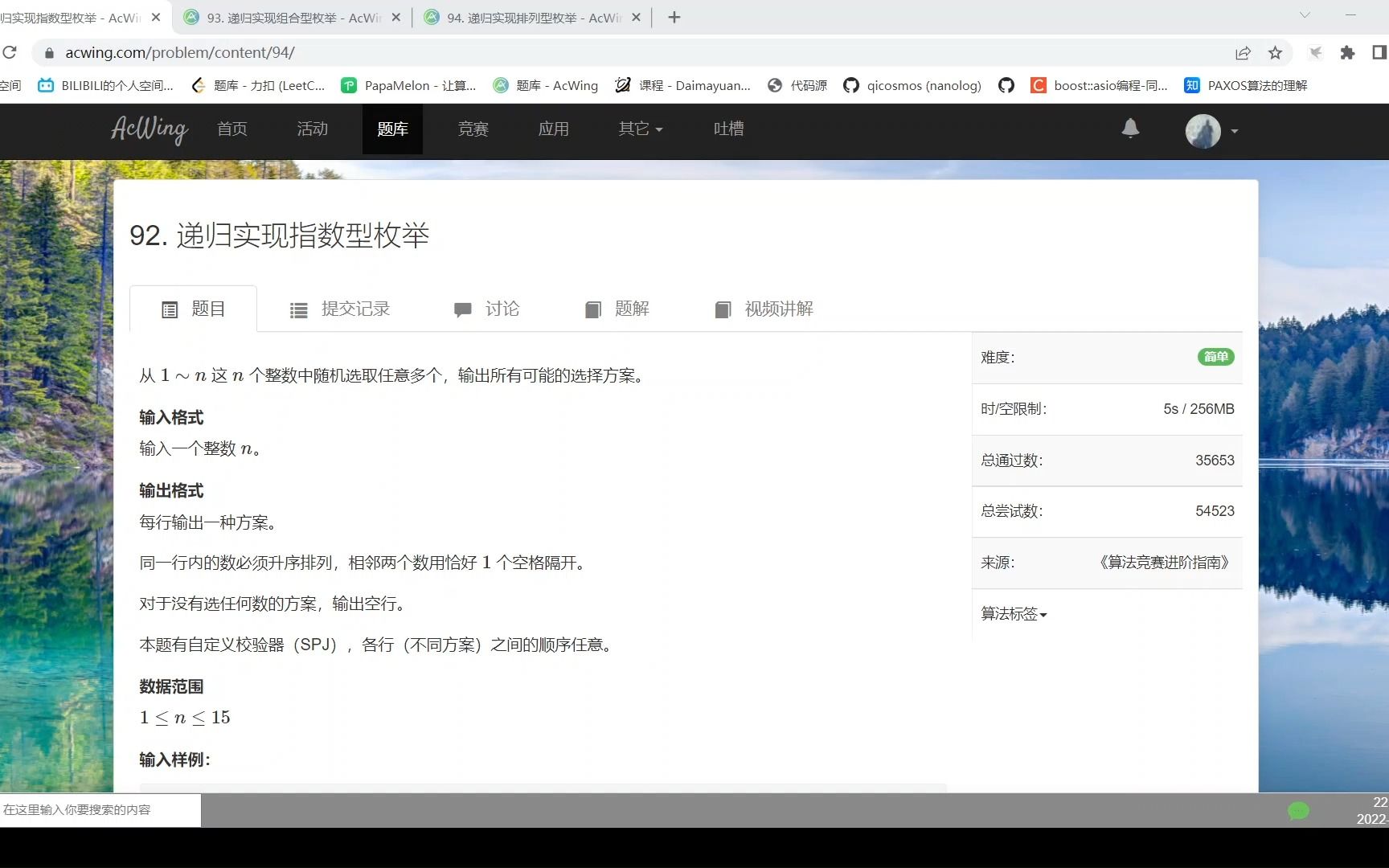
Task: Click the taskbar search input field
Action: click(96, 810)
